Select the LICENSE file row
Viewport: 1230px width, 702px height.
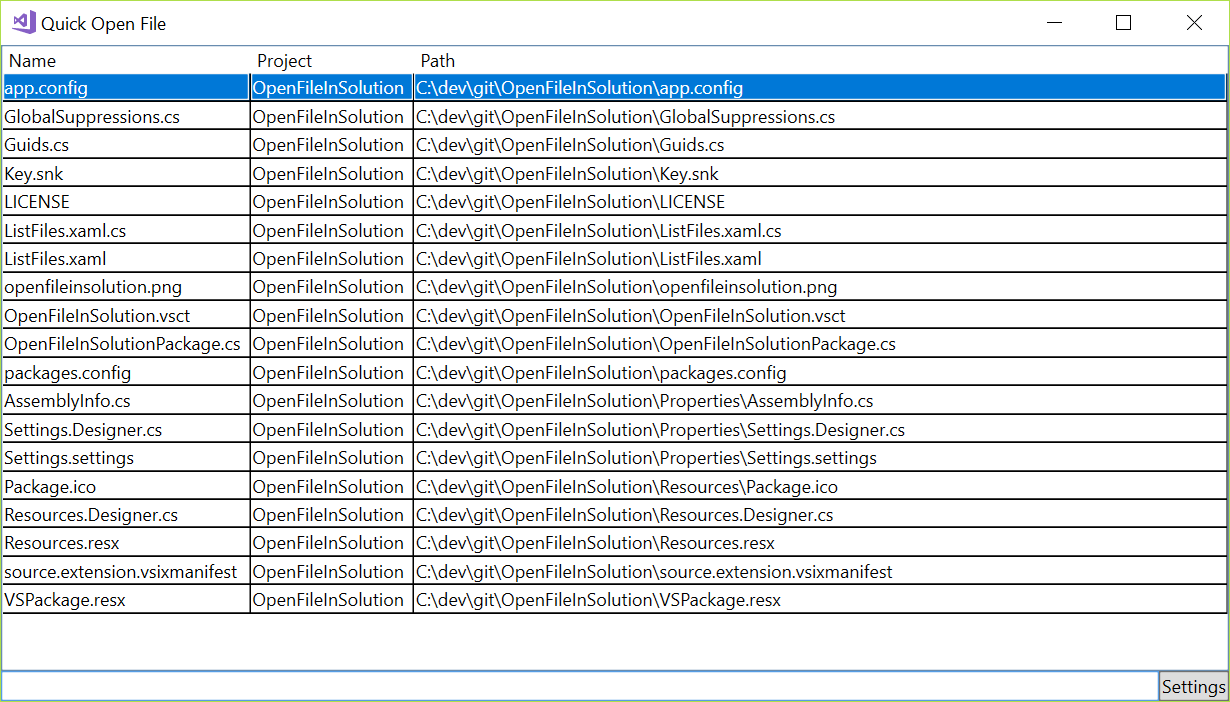click(120, 201)
